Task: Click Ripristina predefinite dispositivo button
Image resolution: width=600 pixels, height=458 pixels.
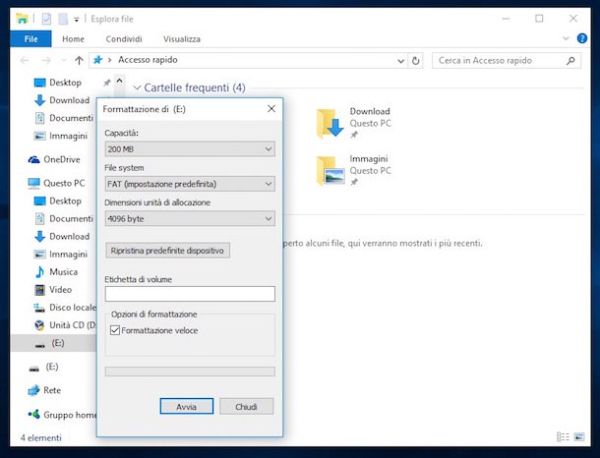Action: click(x=168, y=250)
